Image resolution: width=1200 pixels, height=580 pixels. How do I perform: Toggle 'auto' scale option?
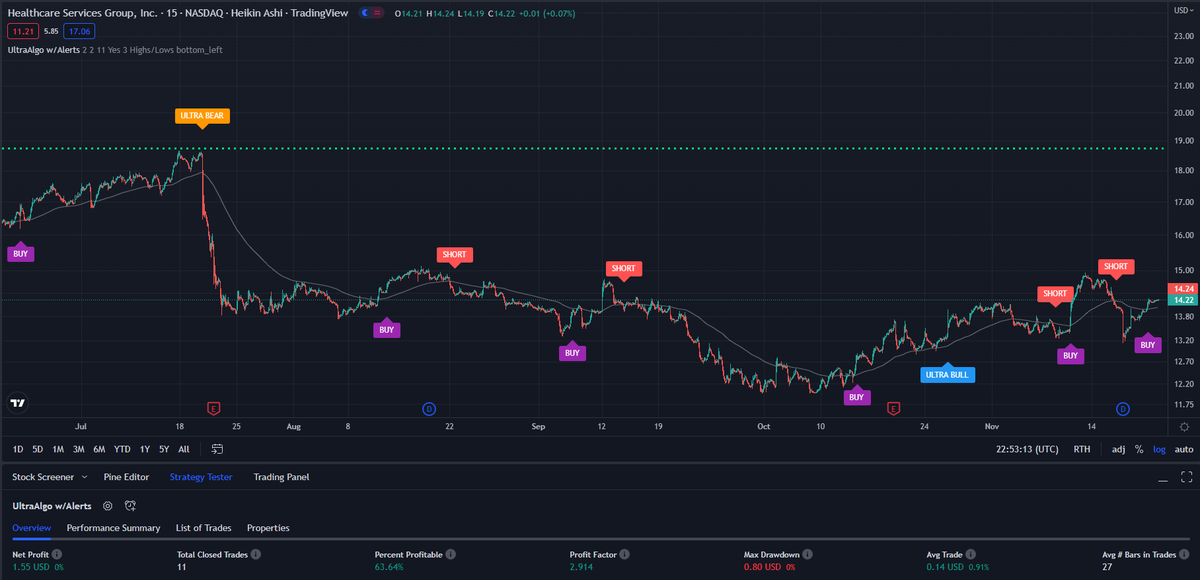click(1184, 449)
